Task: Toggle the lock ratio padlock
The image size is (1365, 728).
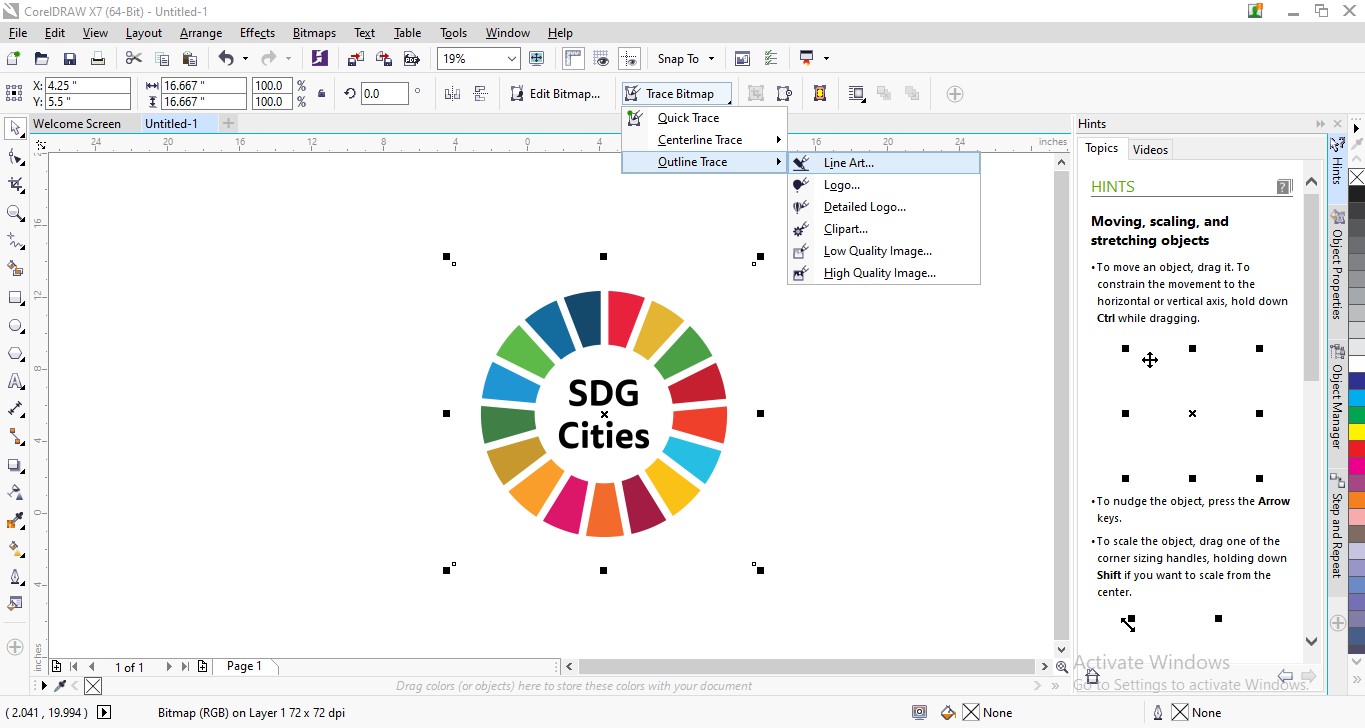Action: click(321, 94)
